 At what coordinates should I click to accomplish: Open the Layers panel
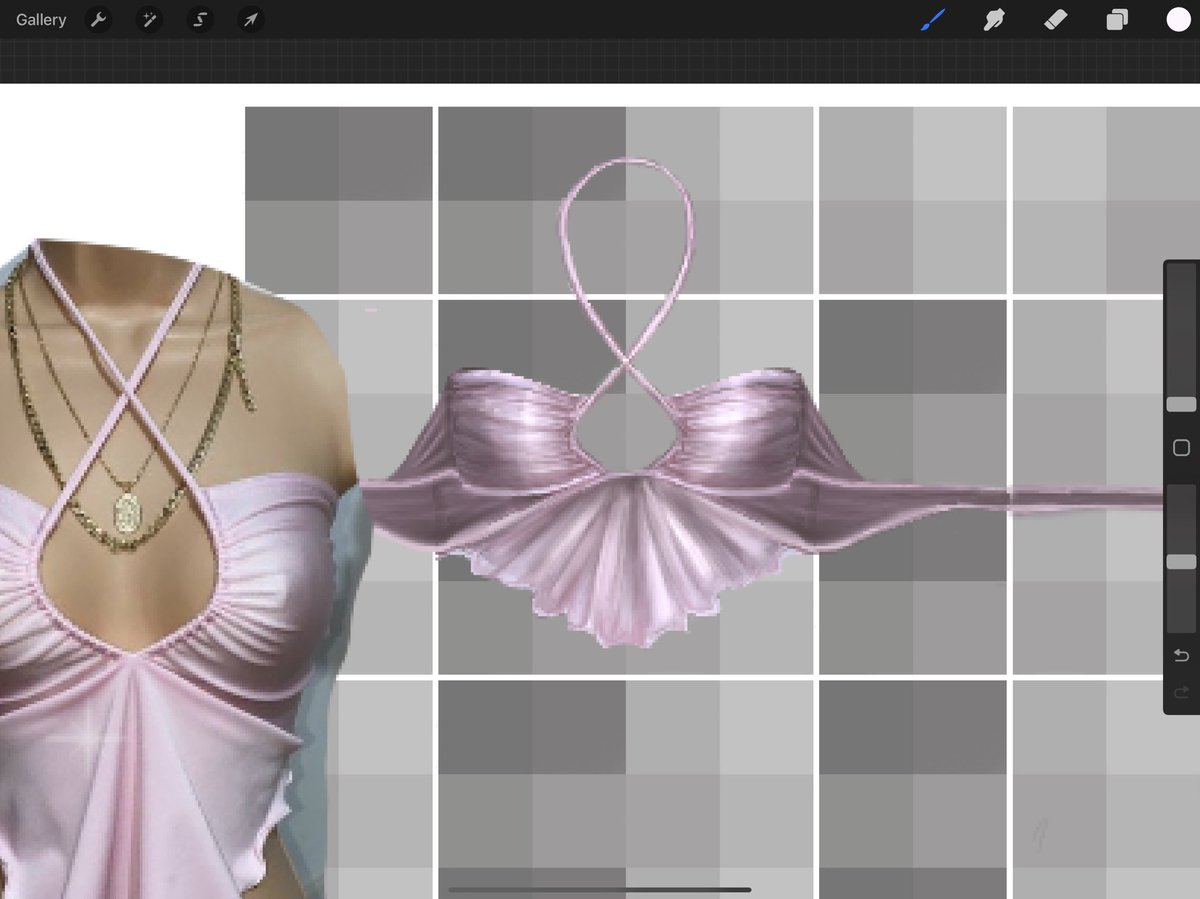pyautogui.click(x=1117, y=20)
